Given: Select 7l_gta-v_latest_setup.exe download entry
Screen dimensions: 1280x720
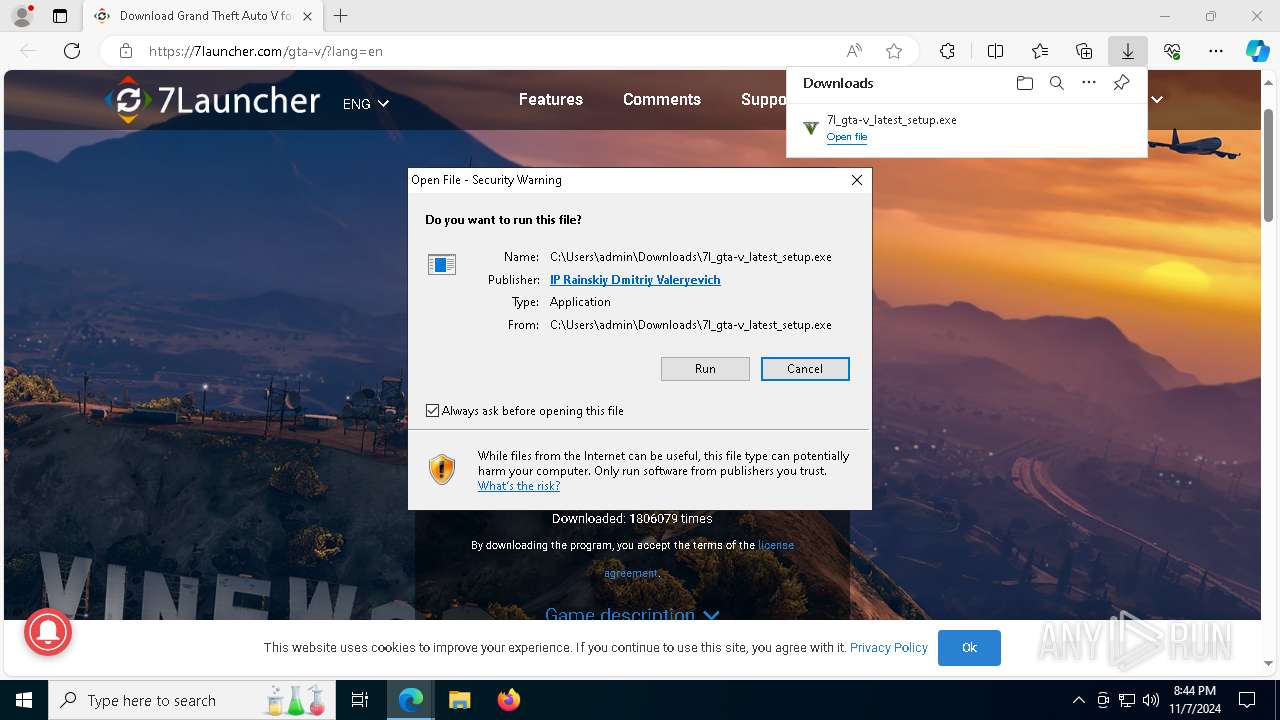Looking at the screenshot, I should pyautogui.click(x=966, y=128).
